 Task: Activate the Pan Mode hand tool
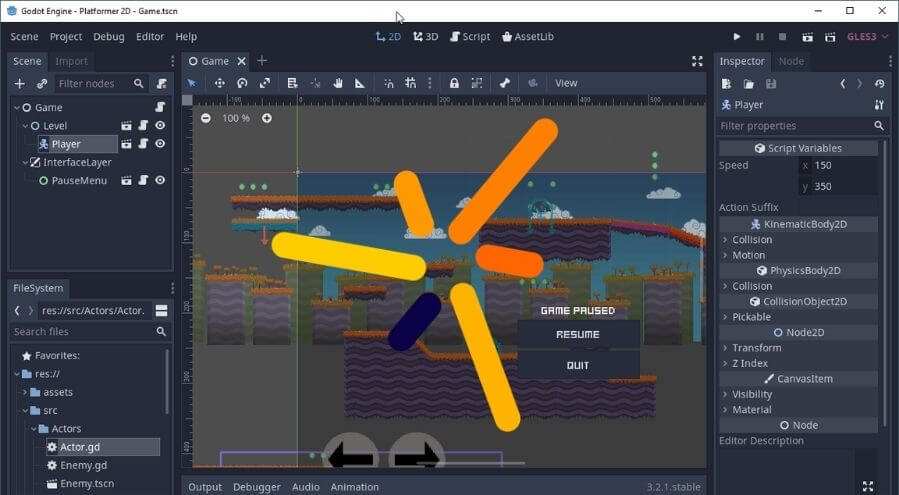pos(338,83)
